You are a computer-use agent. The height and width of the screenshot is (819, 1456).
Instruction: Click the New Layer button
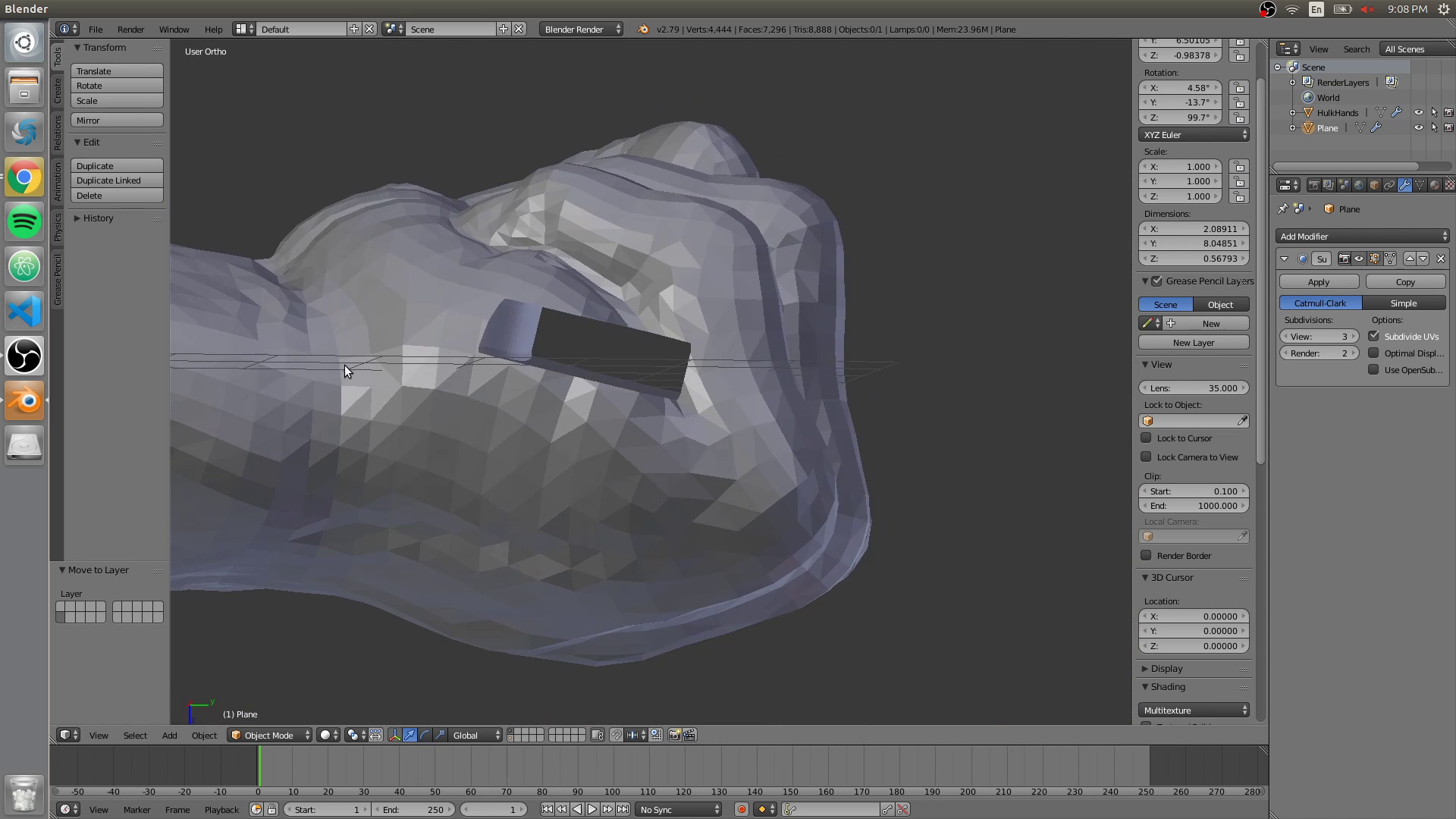(x=1193, y=342)
